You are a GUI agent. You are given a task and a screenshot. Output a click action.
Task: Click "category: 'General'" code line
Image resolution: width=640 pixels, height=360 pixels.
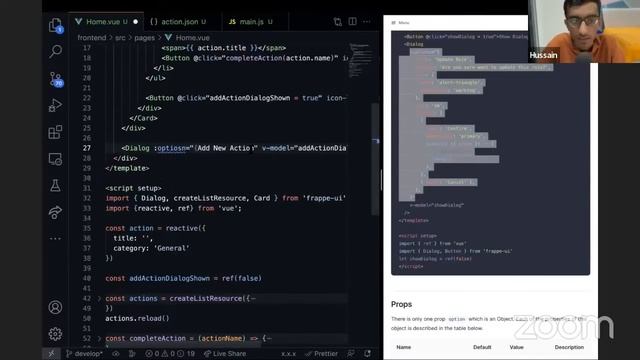point(151,248)
